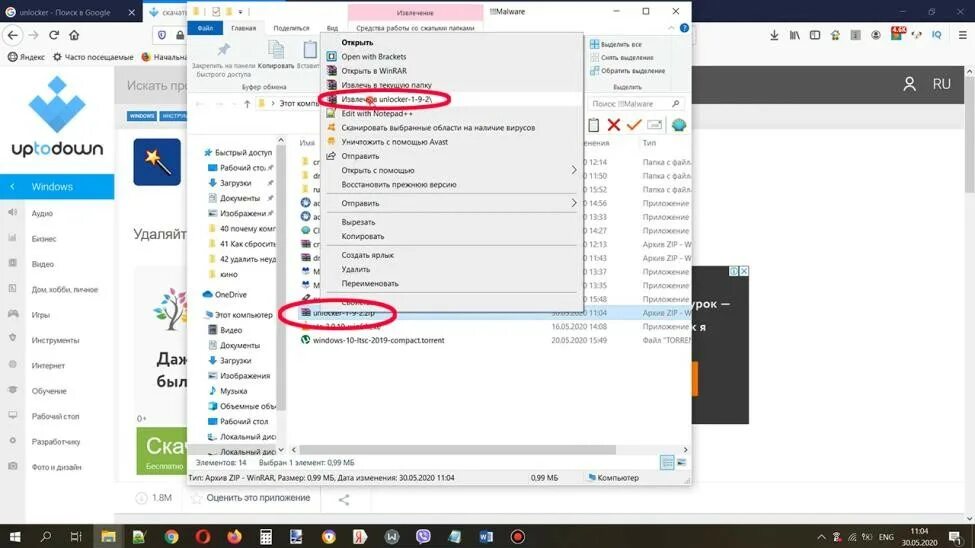Open Task View on taskbar

pos(76,536)
